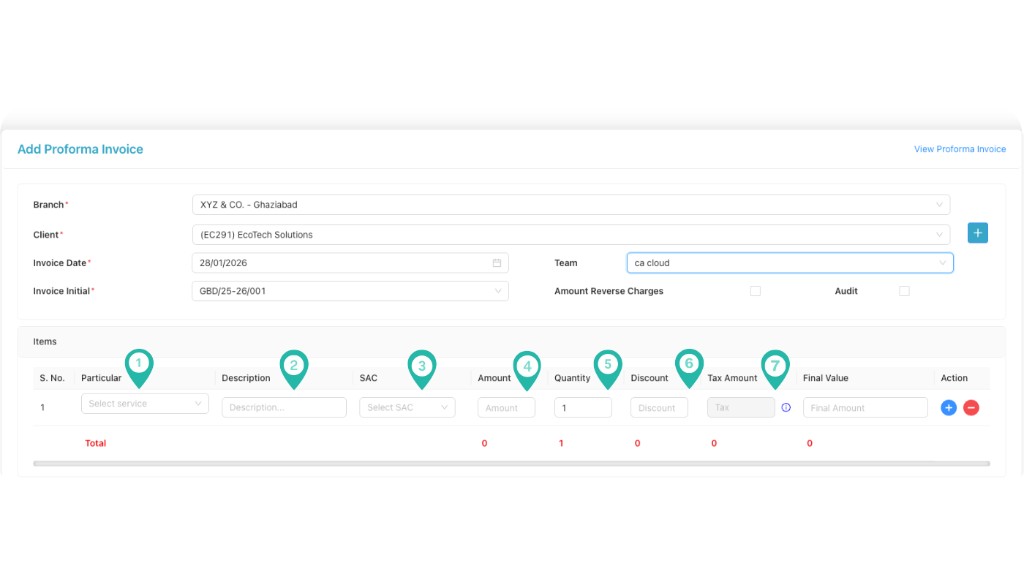Viewport: 1024px width, 585px height.
Task: Click the info icon beside the Tax field
Action: click(786, 407)
